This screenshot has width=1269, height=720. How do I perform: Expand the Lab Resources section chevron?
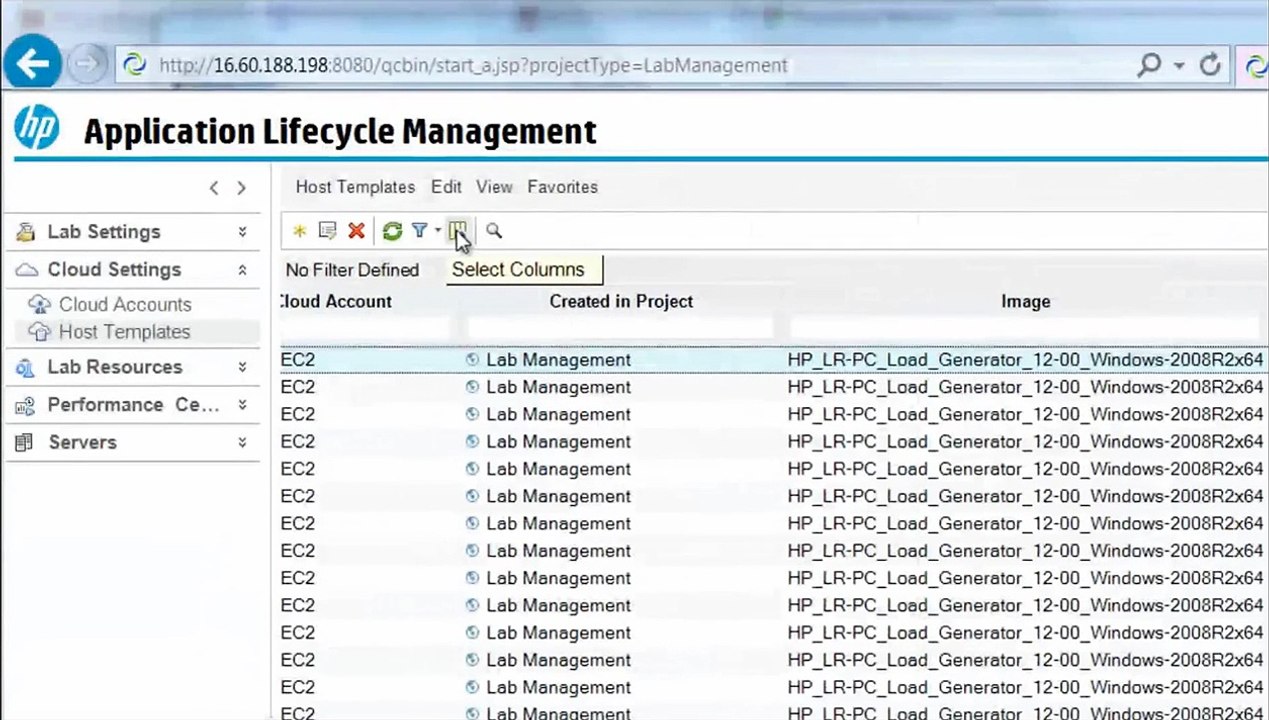[x=242, y=367]
